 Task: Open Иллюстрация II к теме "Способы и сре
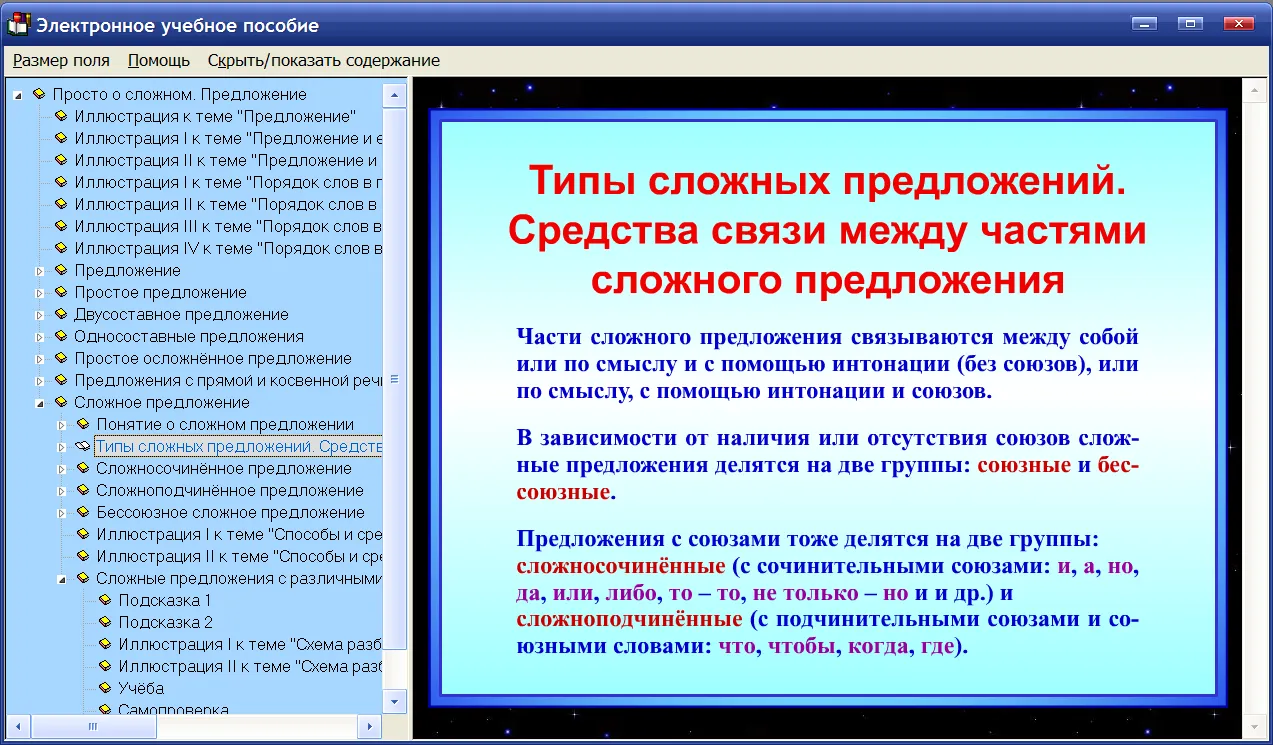coord(240,556)
